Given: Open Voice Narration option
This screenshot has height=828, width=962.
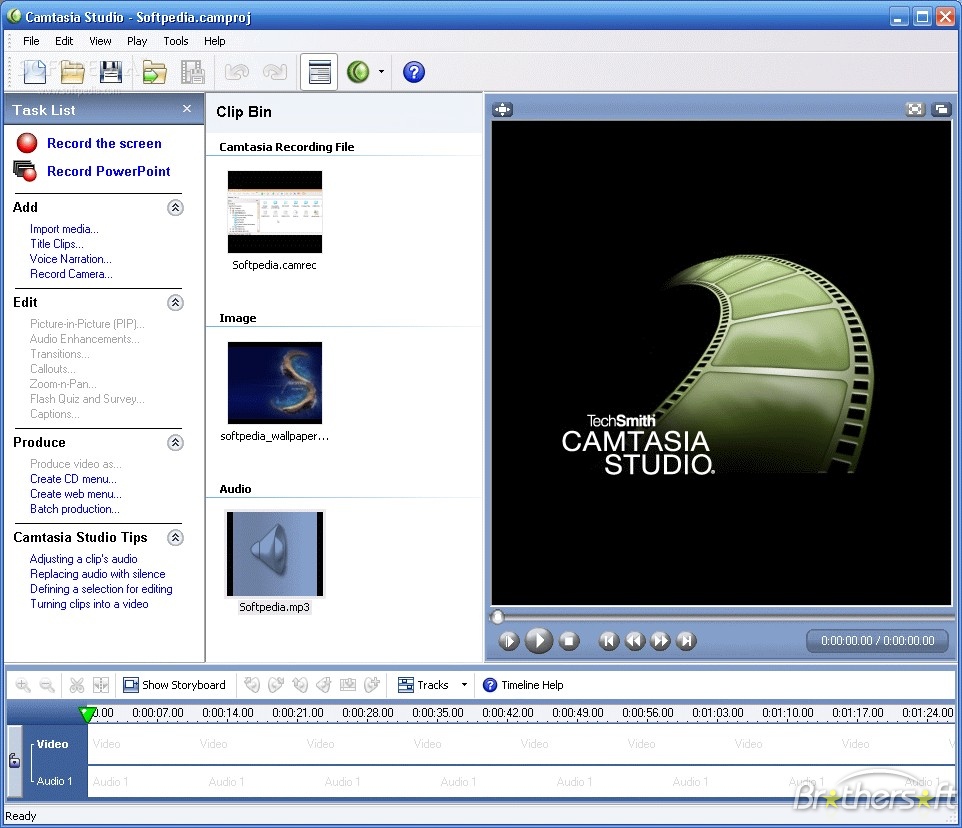Looking at the screenshot, I should tap(71, 259).
